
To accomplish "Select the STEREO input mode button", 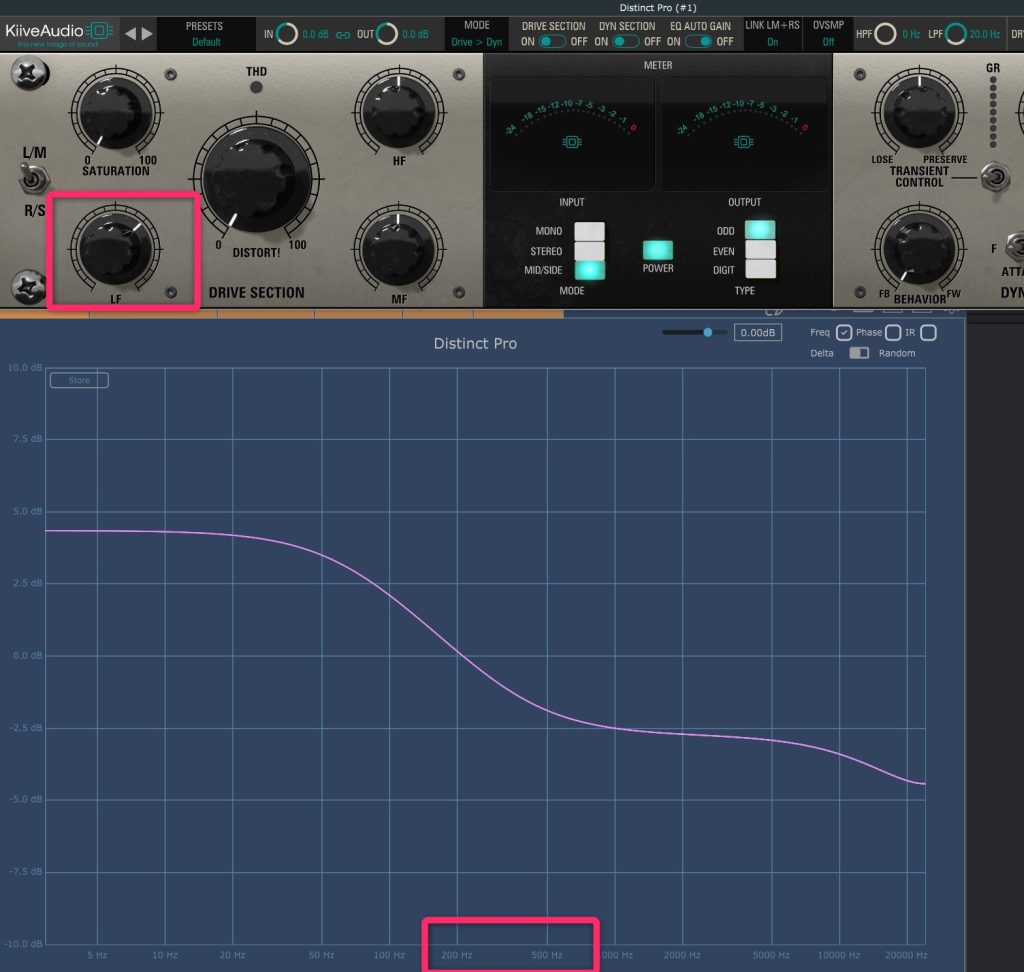I will pos(589,251).
